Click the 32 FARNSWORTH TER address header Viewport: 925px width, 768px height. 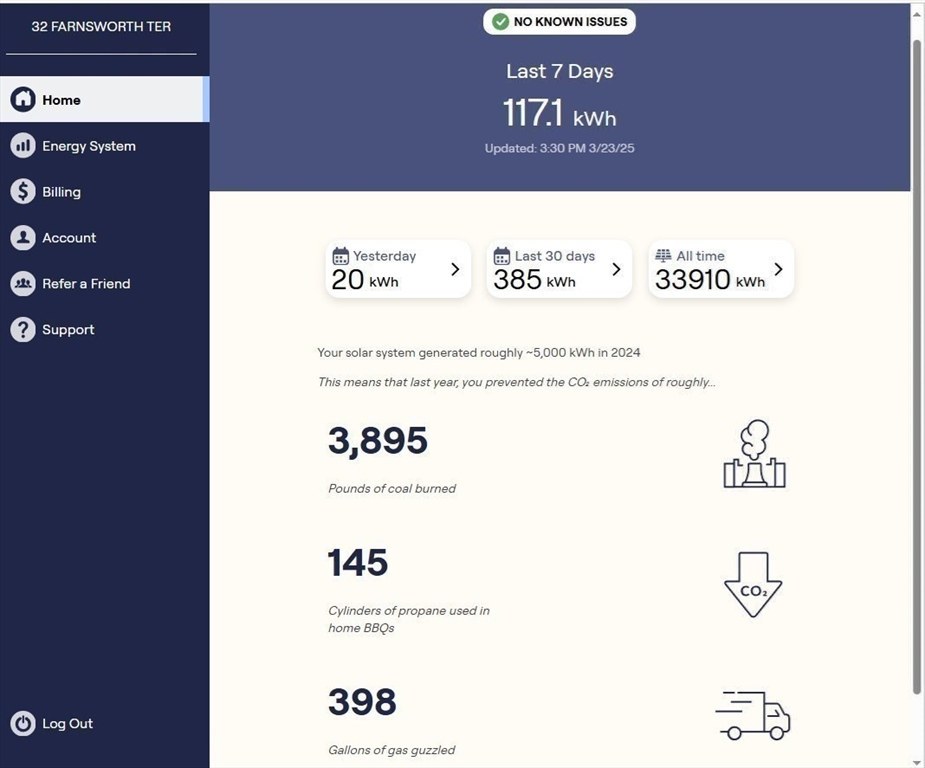(101, 27)
